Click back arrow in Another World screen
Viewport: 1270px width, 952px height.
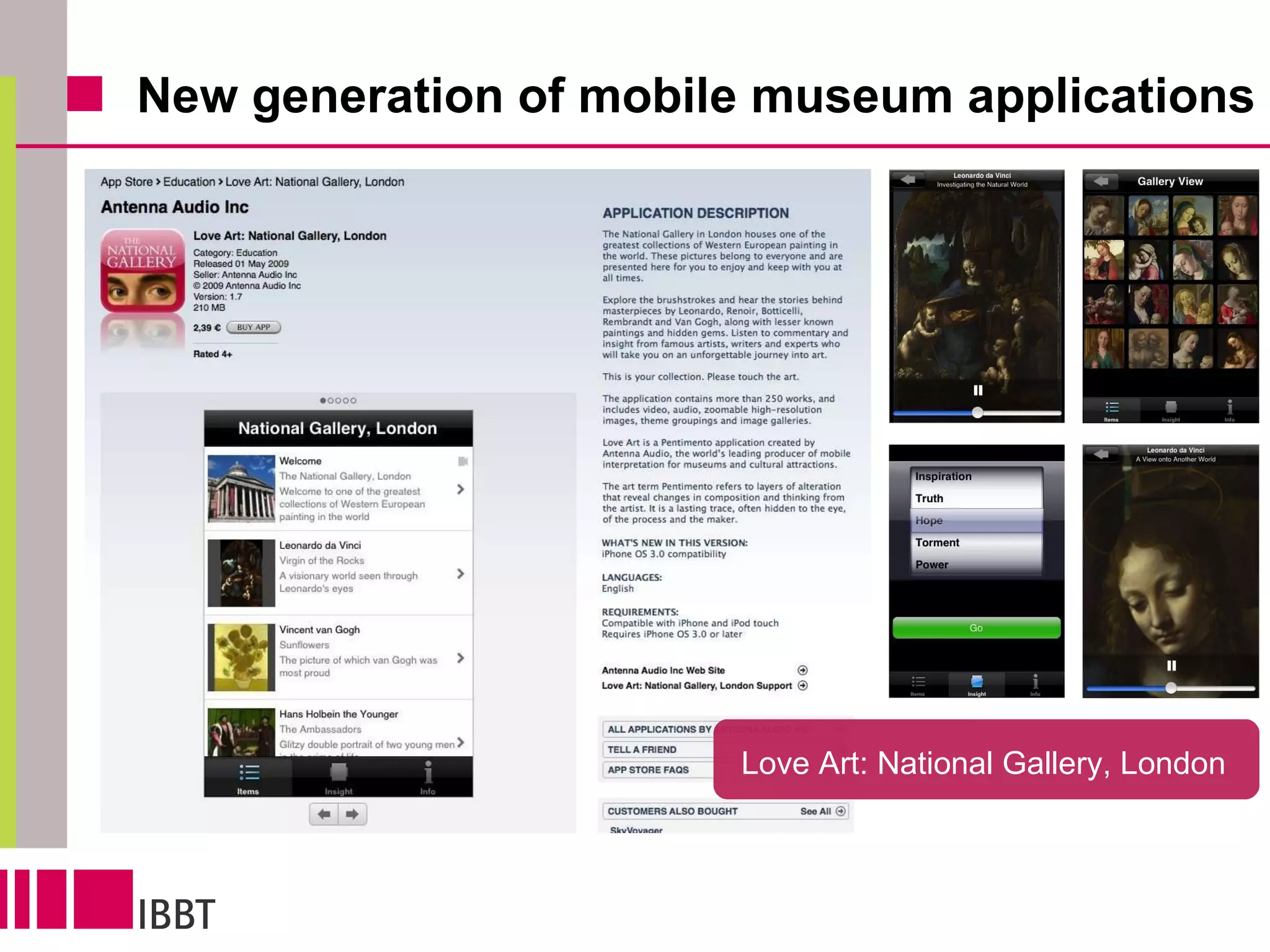pyautogui.click(x=1101, y=454)
